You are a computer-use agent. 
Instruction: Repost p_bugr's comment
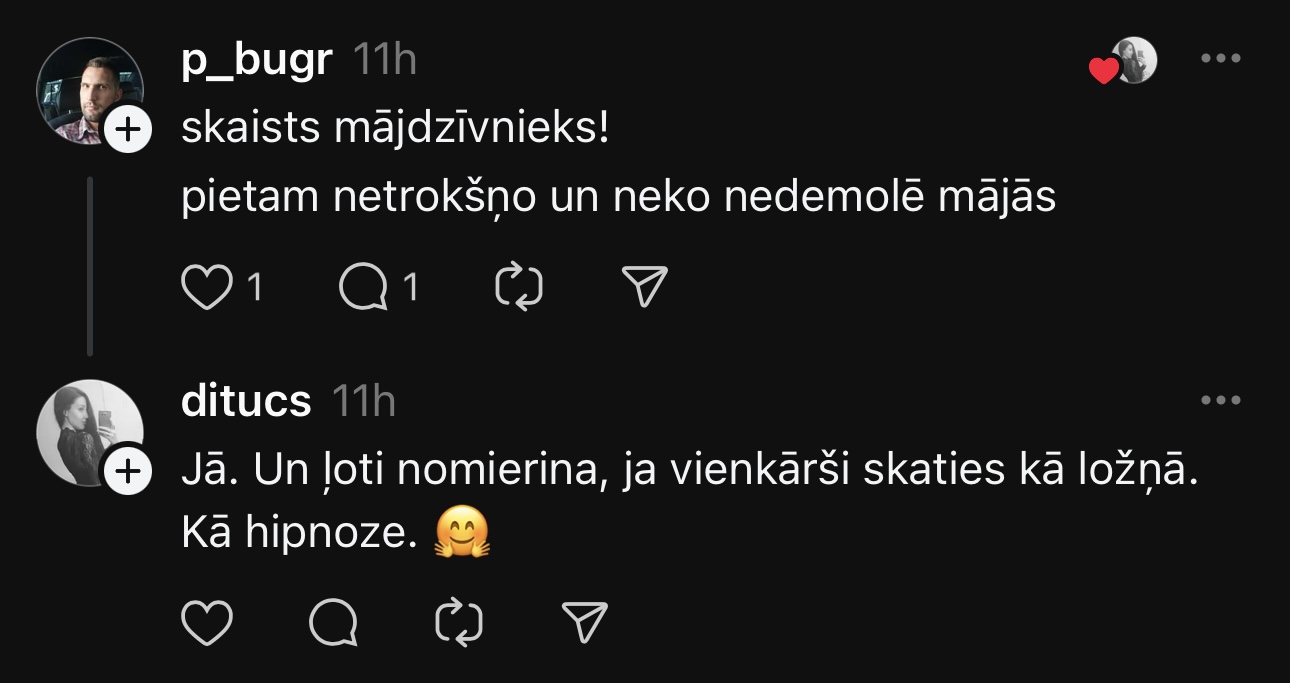coord(519,288)
